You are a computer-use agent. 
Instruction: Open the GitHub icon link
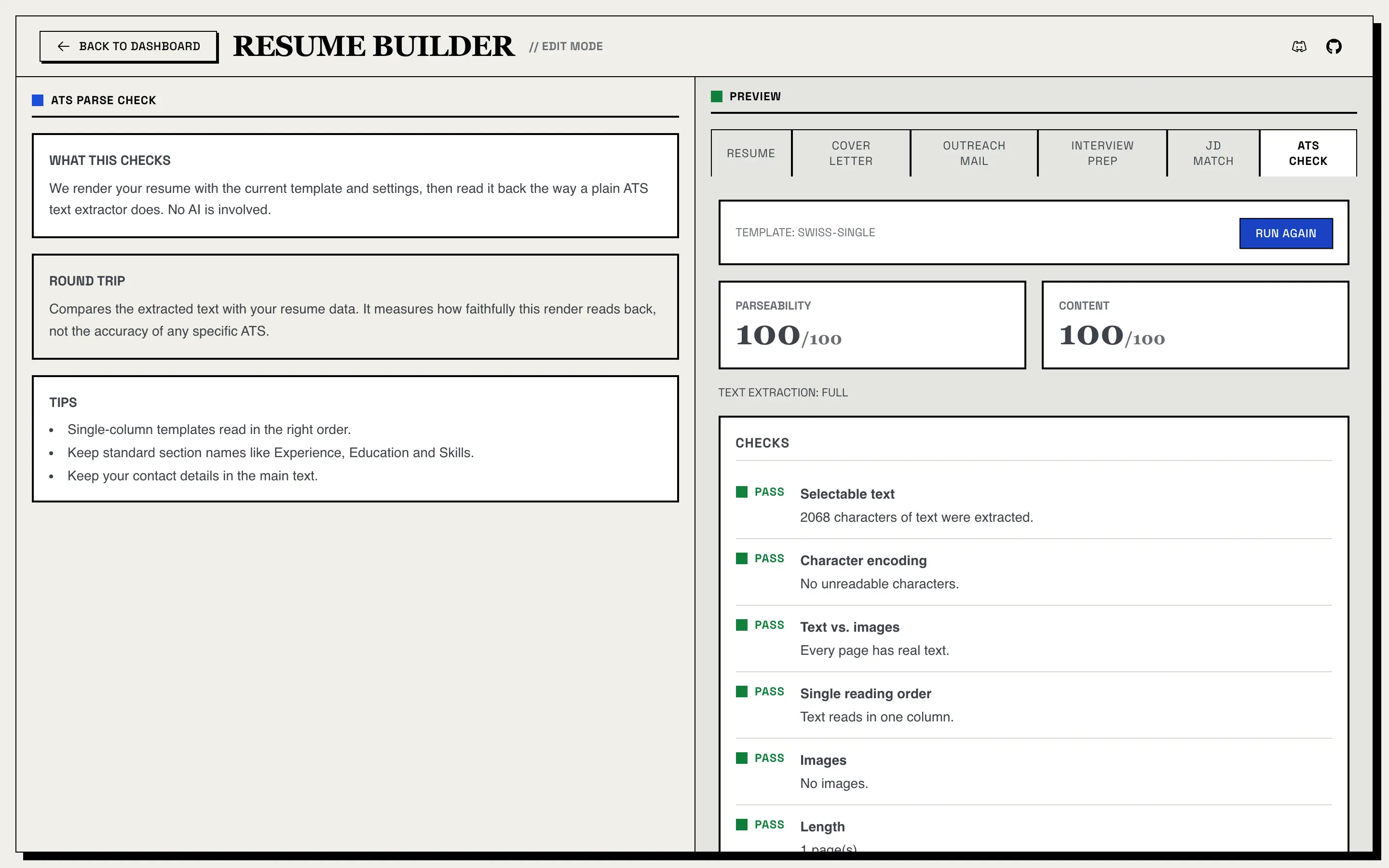coord(1334,46)
